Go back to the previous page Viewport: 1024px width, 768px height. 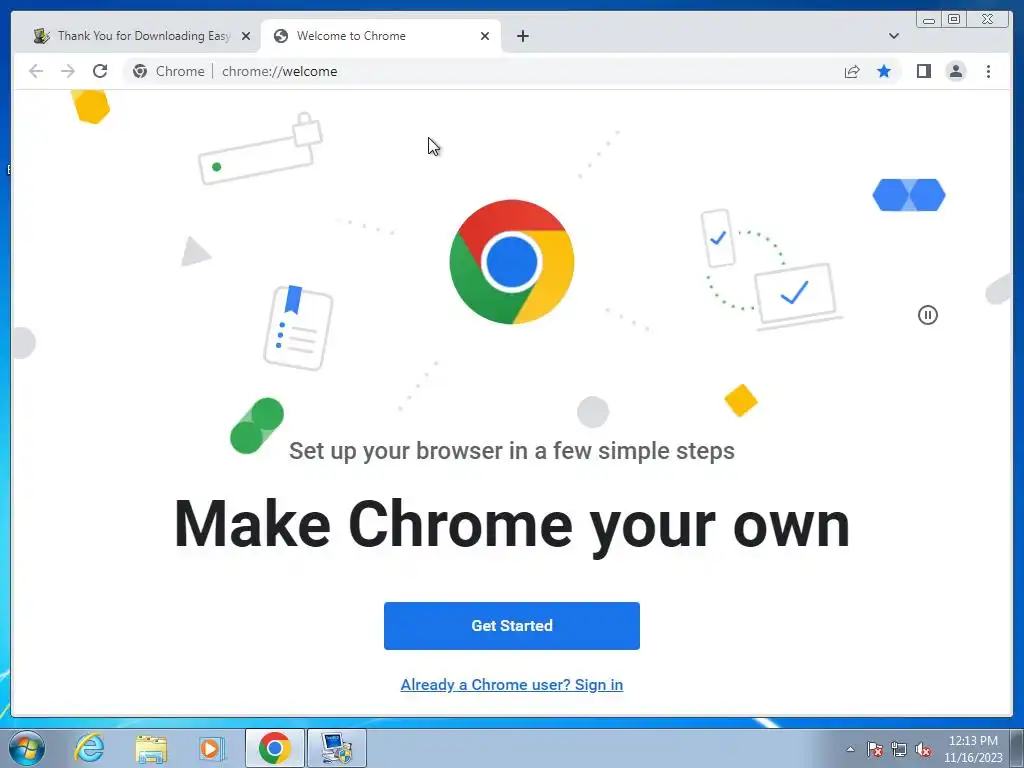tap(36, 71)
